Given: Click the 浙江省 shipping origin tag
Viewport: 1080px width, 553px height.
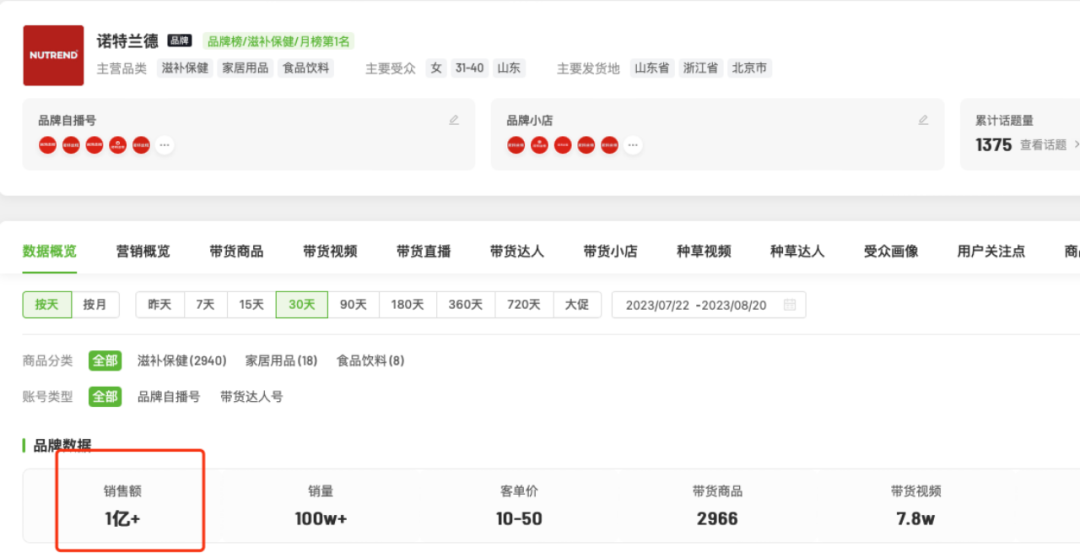Looking at the screenshot, I should point(700,68).
